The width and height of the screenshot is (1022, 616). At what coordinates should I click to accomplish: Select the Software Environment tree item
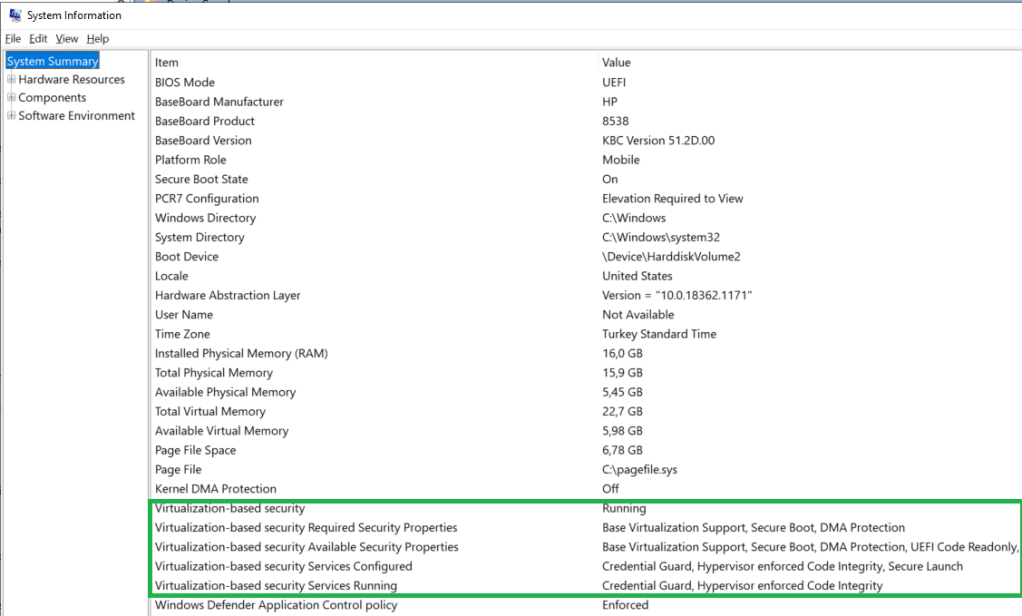[x=76, y=116]
